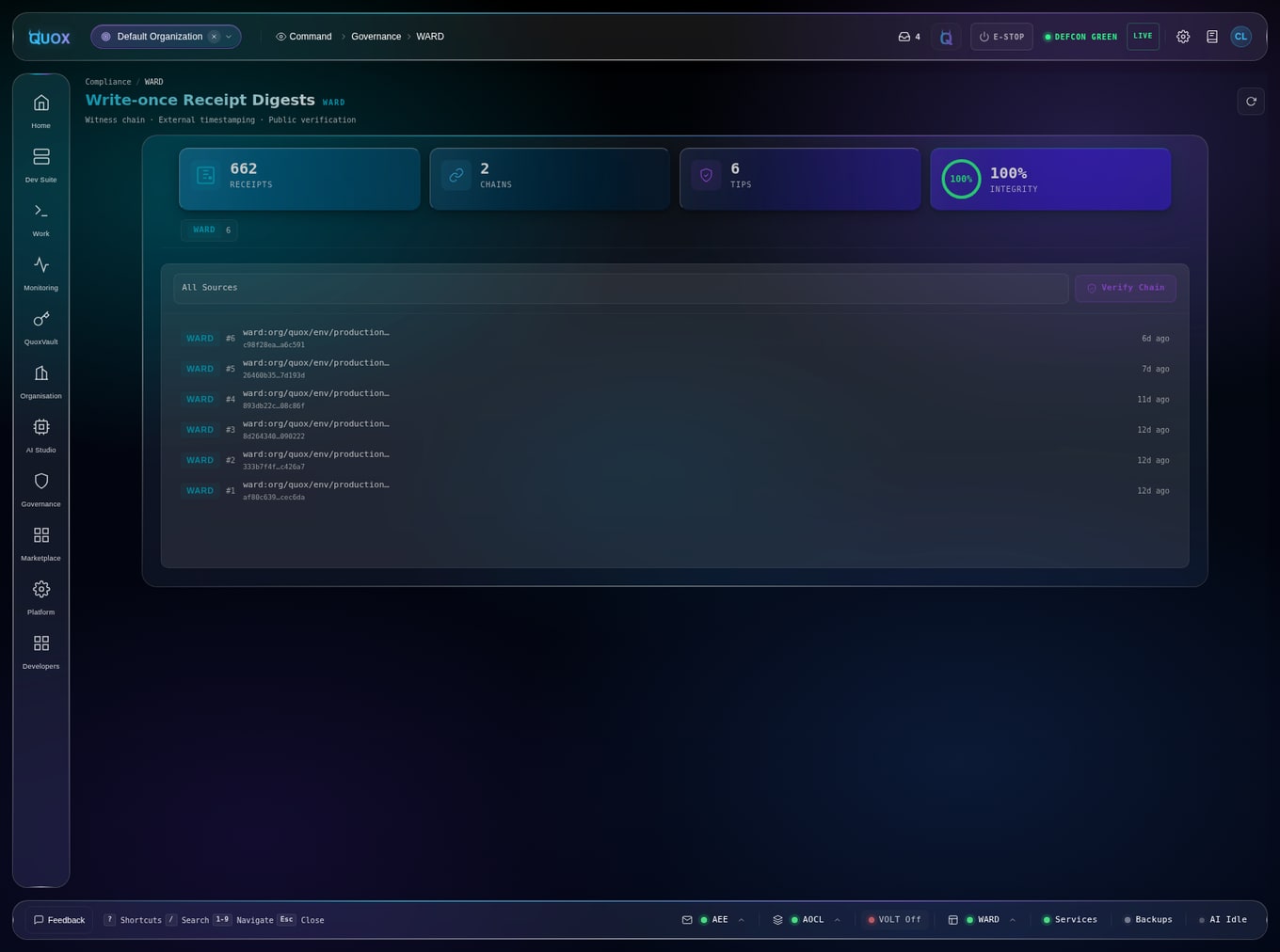Open the Compliance breadcrumb link
The height and width of the screenshot is (952, 1280).
tap(108, 82)
